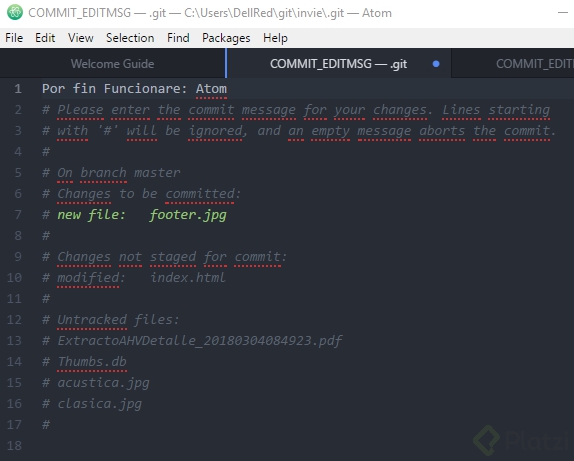Open the File menu
Image resolution: width=574 pixels, height=461 pixels.
[x=14, y=38]
